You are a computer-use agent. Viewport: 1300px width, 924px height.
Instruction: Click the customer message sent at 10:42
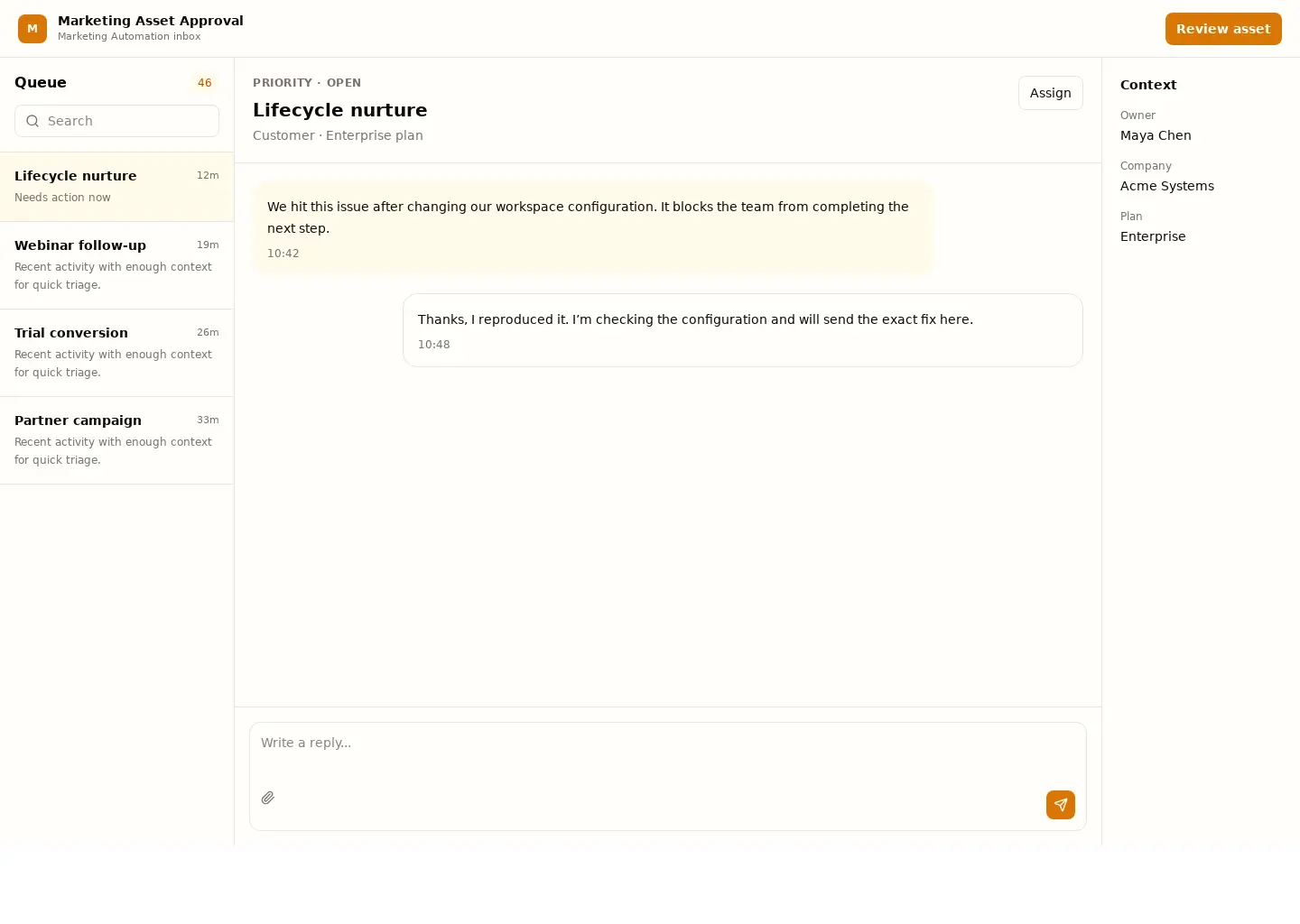tap(593, 228)
